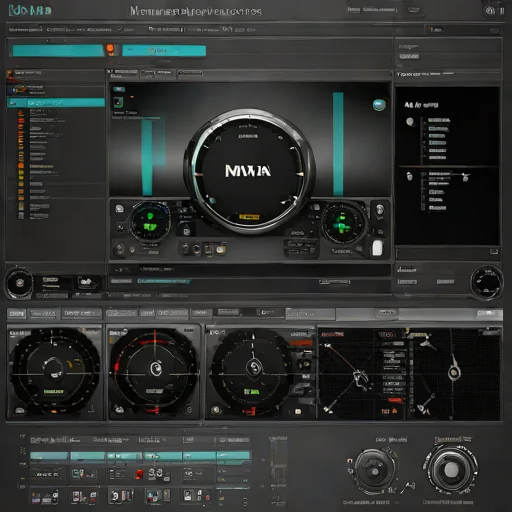Select the teal highlighted row in the left list
Image resolution: width=512 pixels, height=512 pixels.
(56, 102)
